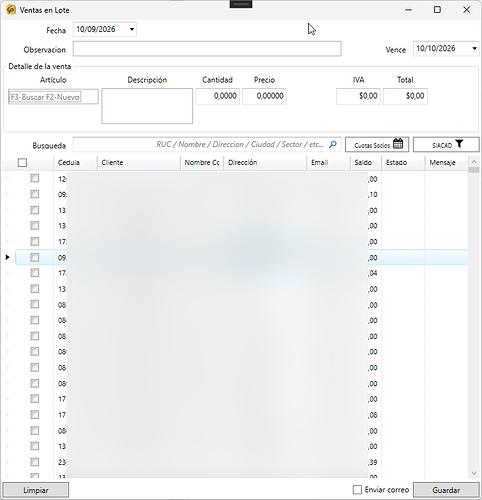Click the current row indicator arrow
The image size is (482, 500).
click(8, 257)
